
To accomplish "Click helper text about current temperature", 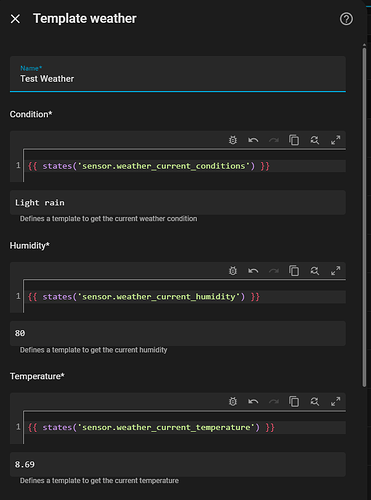I will (99, 481).
